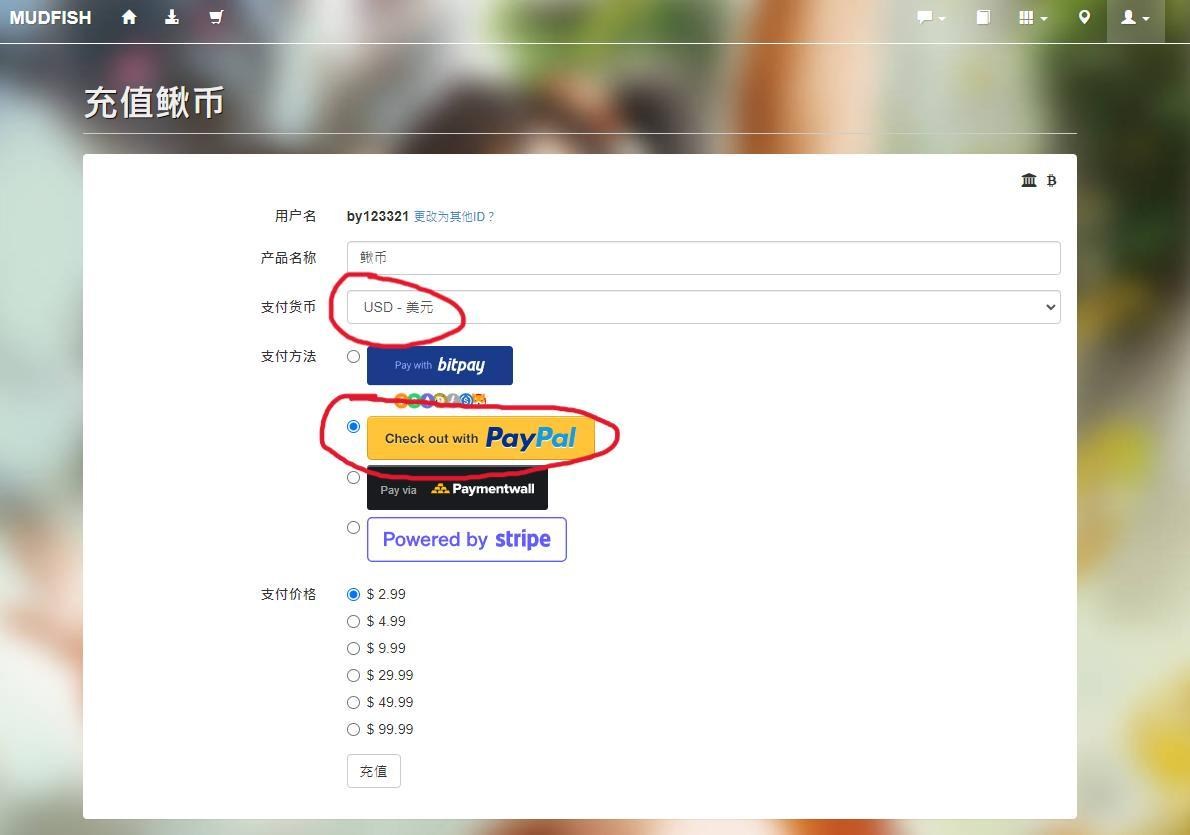Image resolution: width=1190 pixels, height=835 pixels.
Task: Open the chat bubble dropdown menu
Action: (931, 17)
